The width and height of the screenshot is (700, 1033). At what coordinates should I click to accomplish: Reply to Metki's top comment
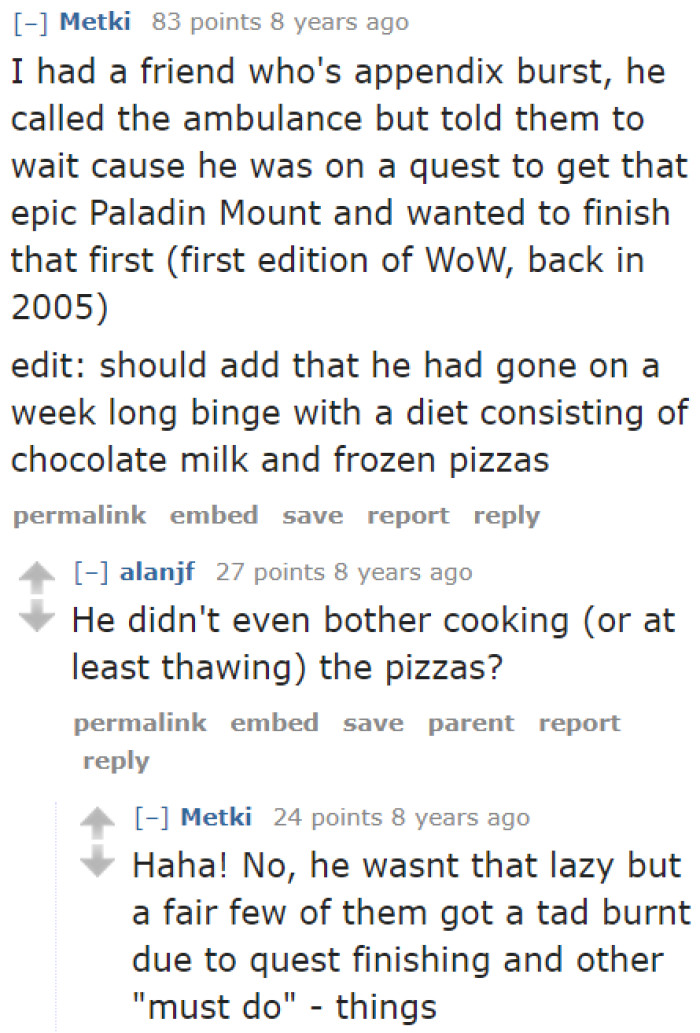coord(506,516)
